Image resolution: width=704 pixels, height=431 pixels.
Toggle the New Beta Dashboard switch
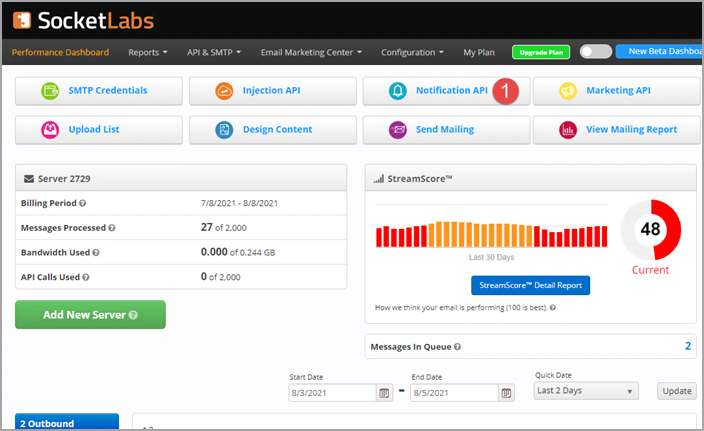[596, 52]
